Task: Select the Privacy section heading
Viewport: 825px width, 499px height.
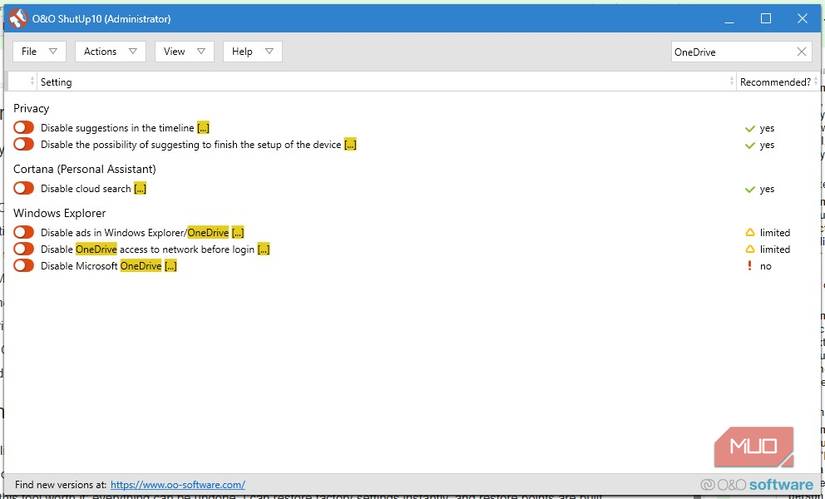Action: [x=31, y=108]
